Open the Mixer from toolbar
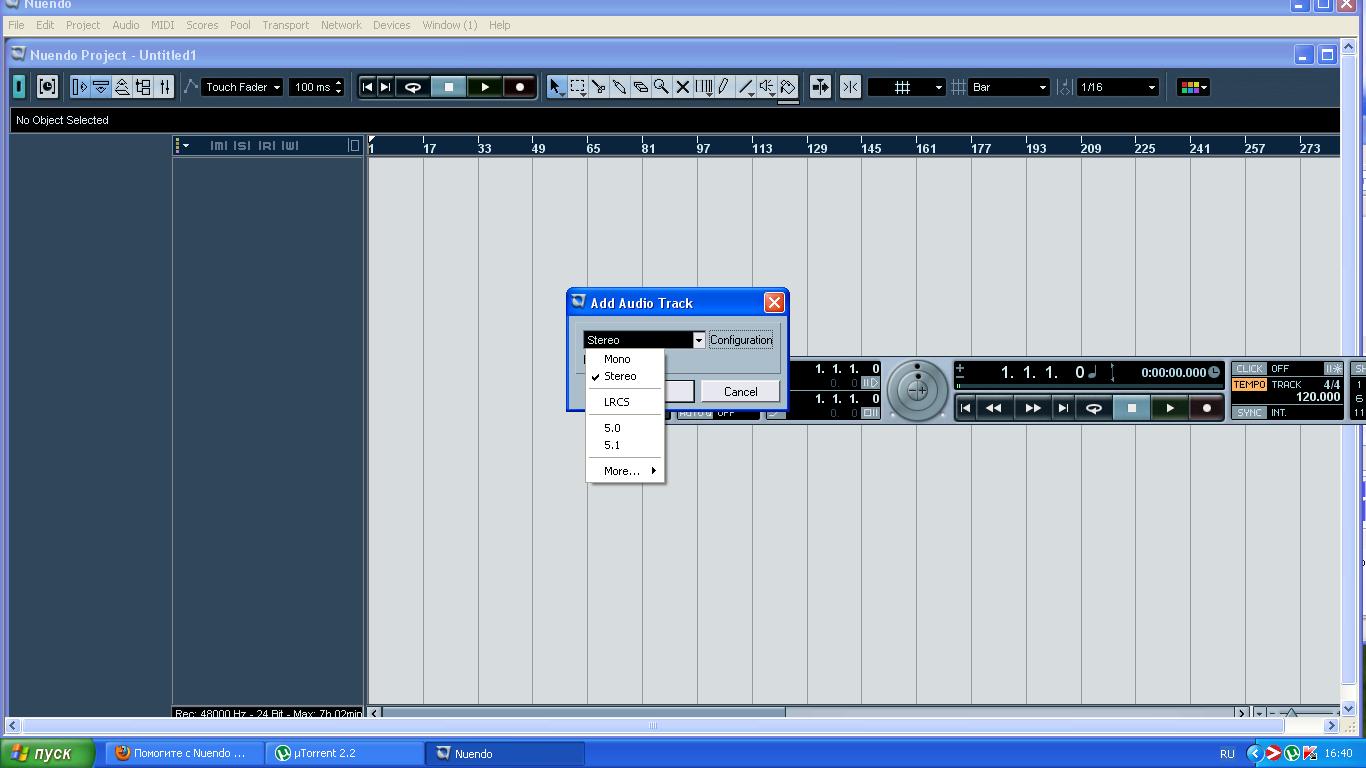This screenshot has height=768, width=1366. click(x=165, y=87)
